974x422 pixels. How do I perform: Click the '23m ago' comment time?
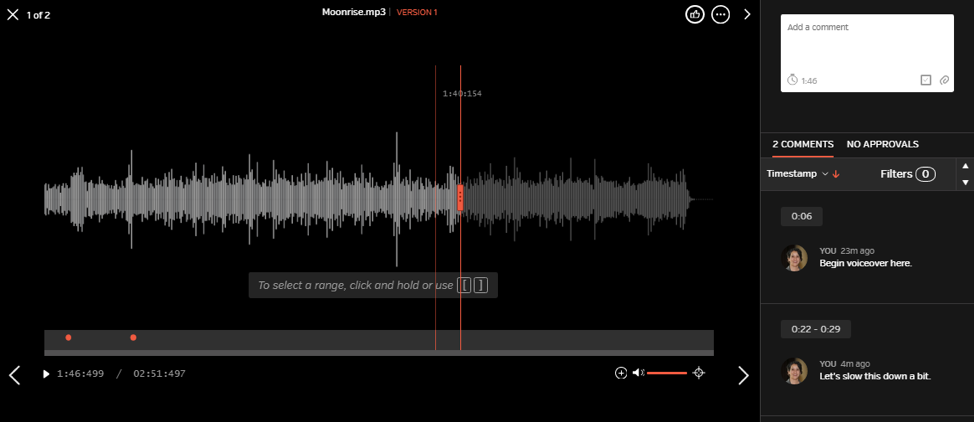(x=857, y=251)
